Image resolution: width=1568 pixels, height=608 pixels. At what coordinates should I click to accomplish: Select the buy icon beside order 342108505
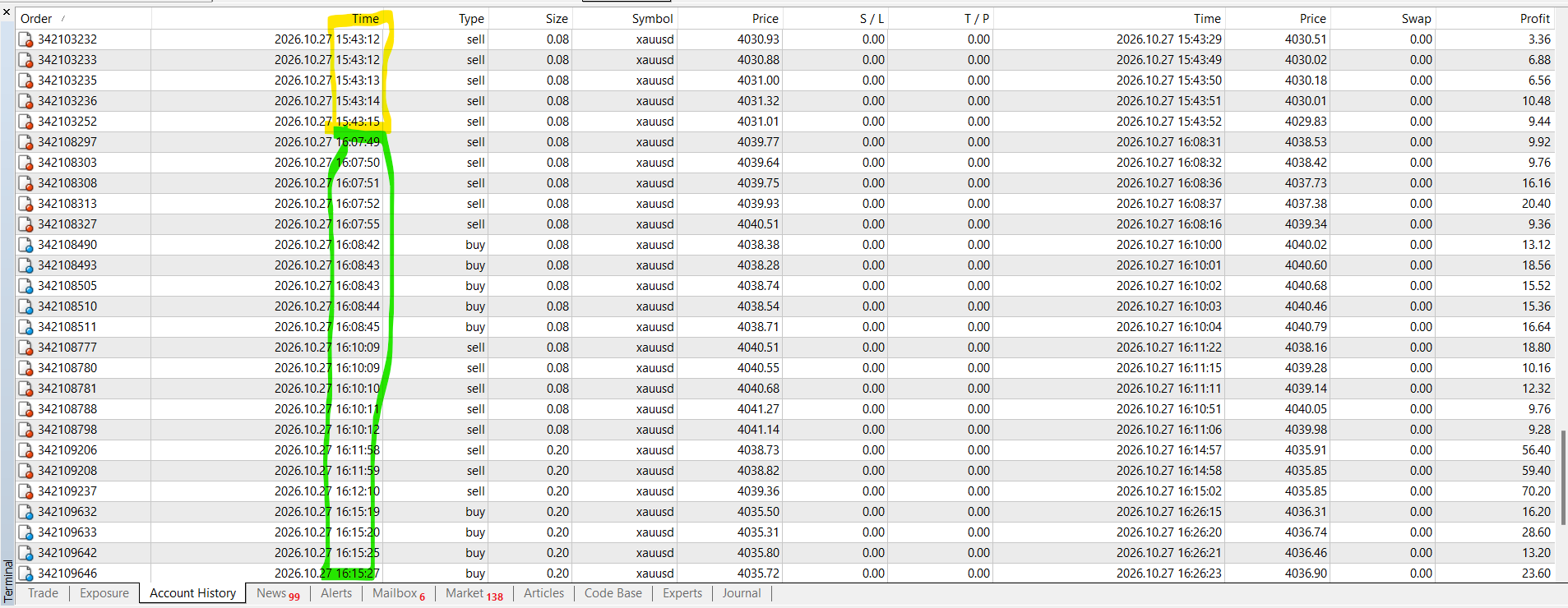pyautogui.click(x=25, y=286)
